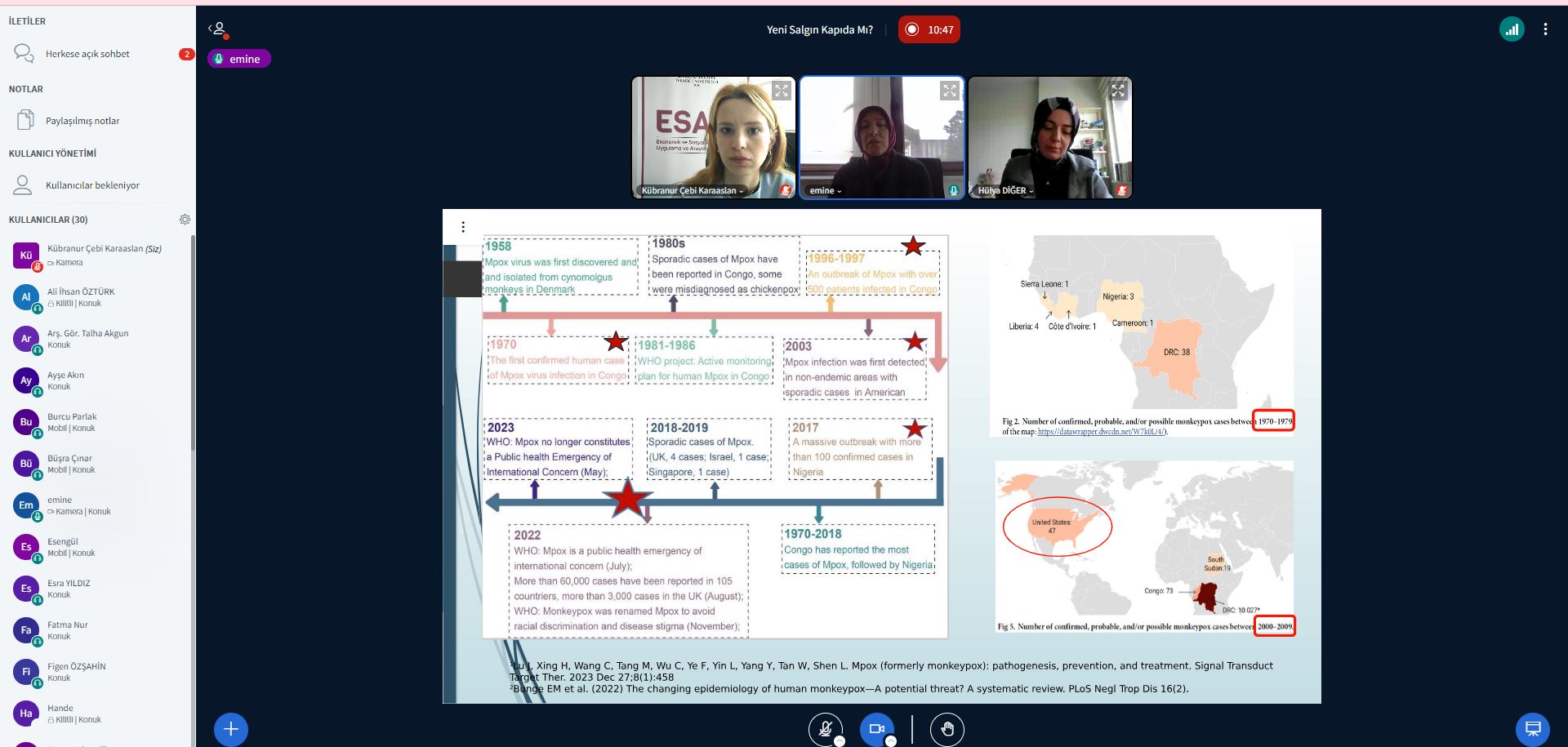Unmute microphone with the mic button
The image size is (1568, 747).
825,728
